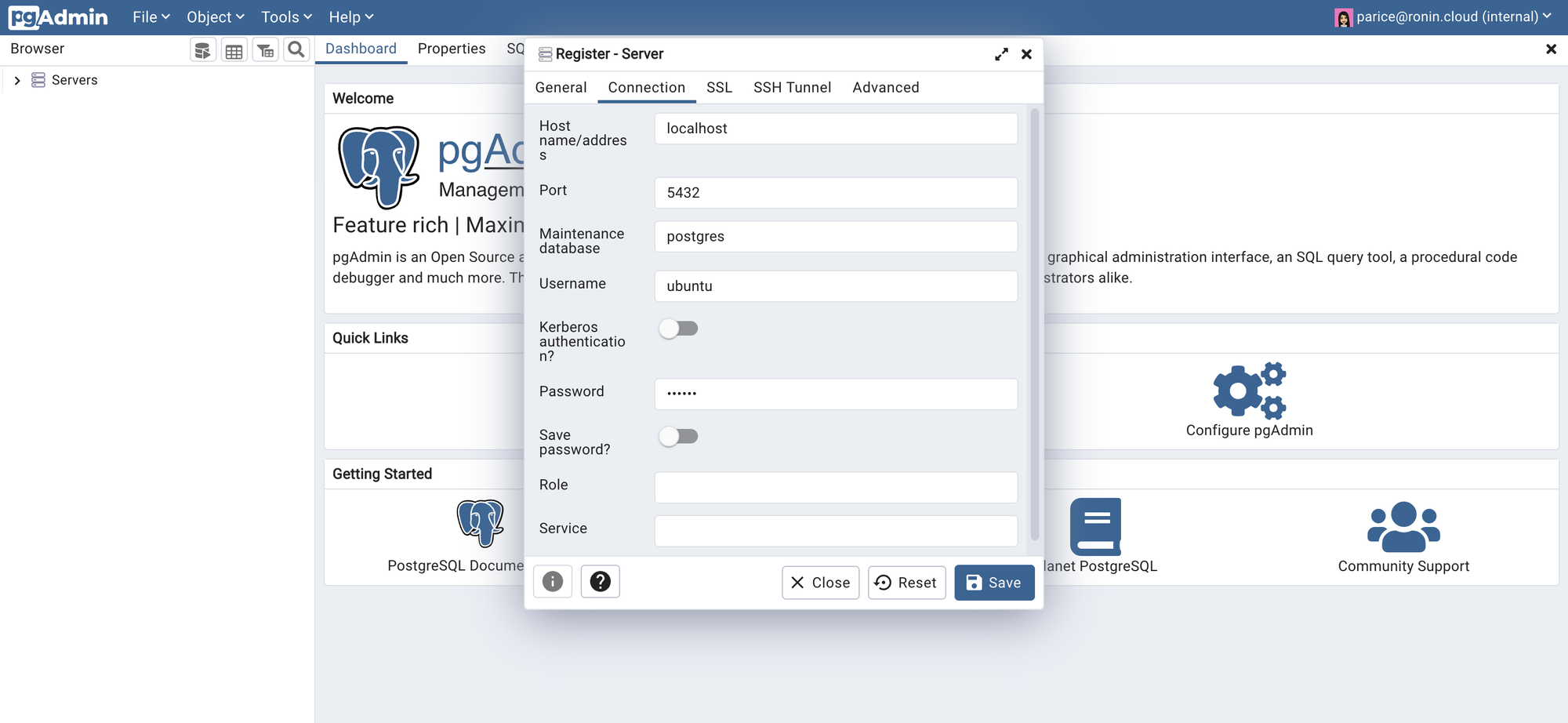This screenshot has height=723, width=1568.
Task: Click the Query Tool icon in Browser toolbar
Action: 203,51
